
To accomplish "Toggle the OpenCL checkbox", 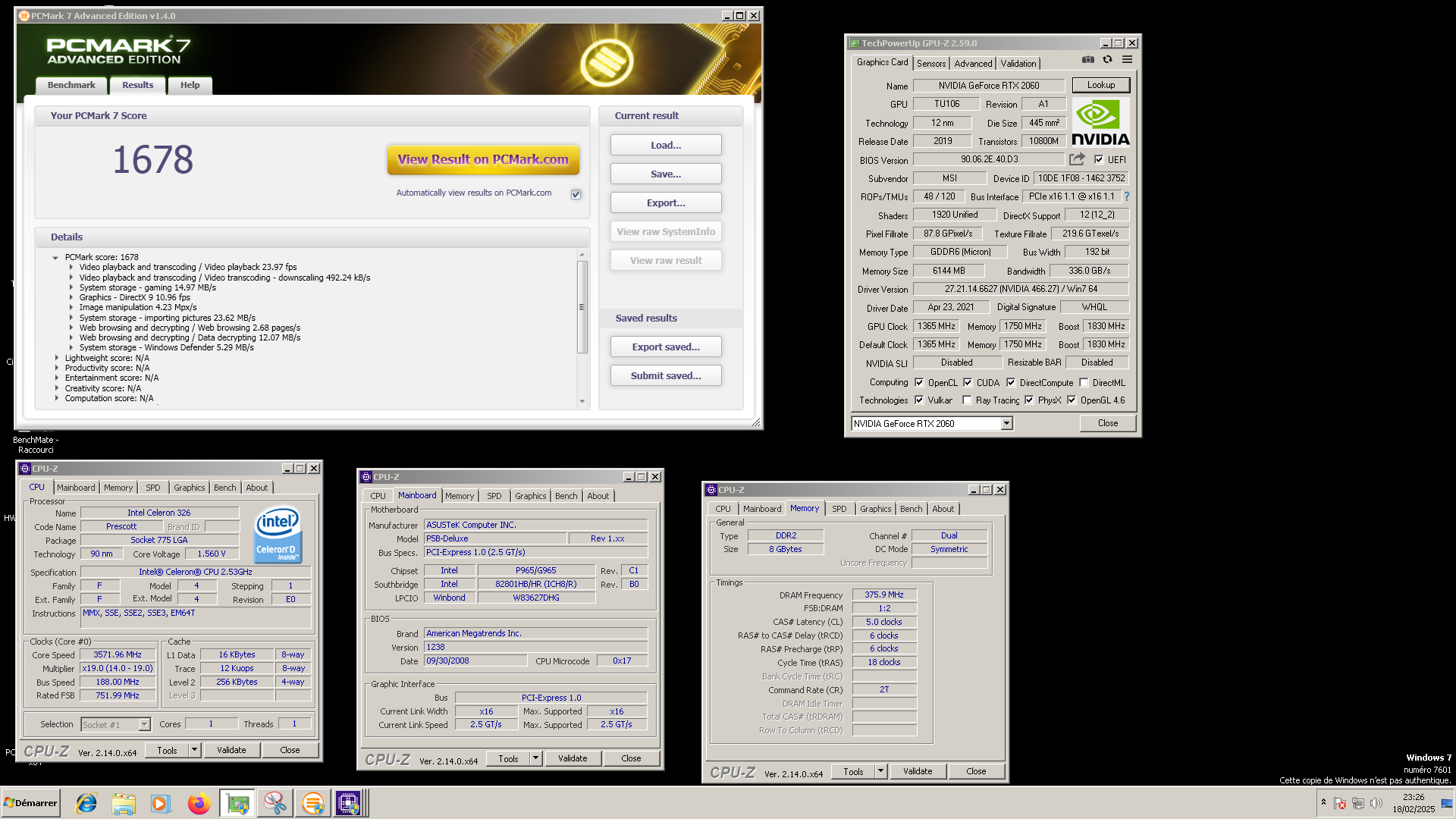I will pyautogui.click(x=919, y=382).
